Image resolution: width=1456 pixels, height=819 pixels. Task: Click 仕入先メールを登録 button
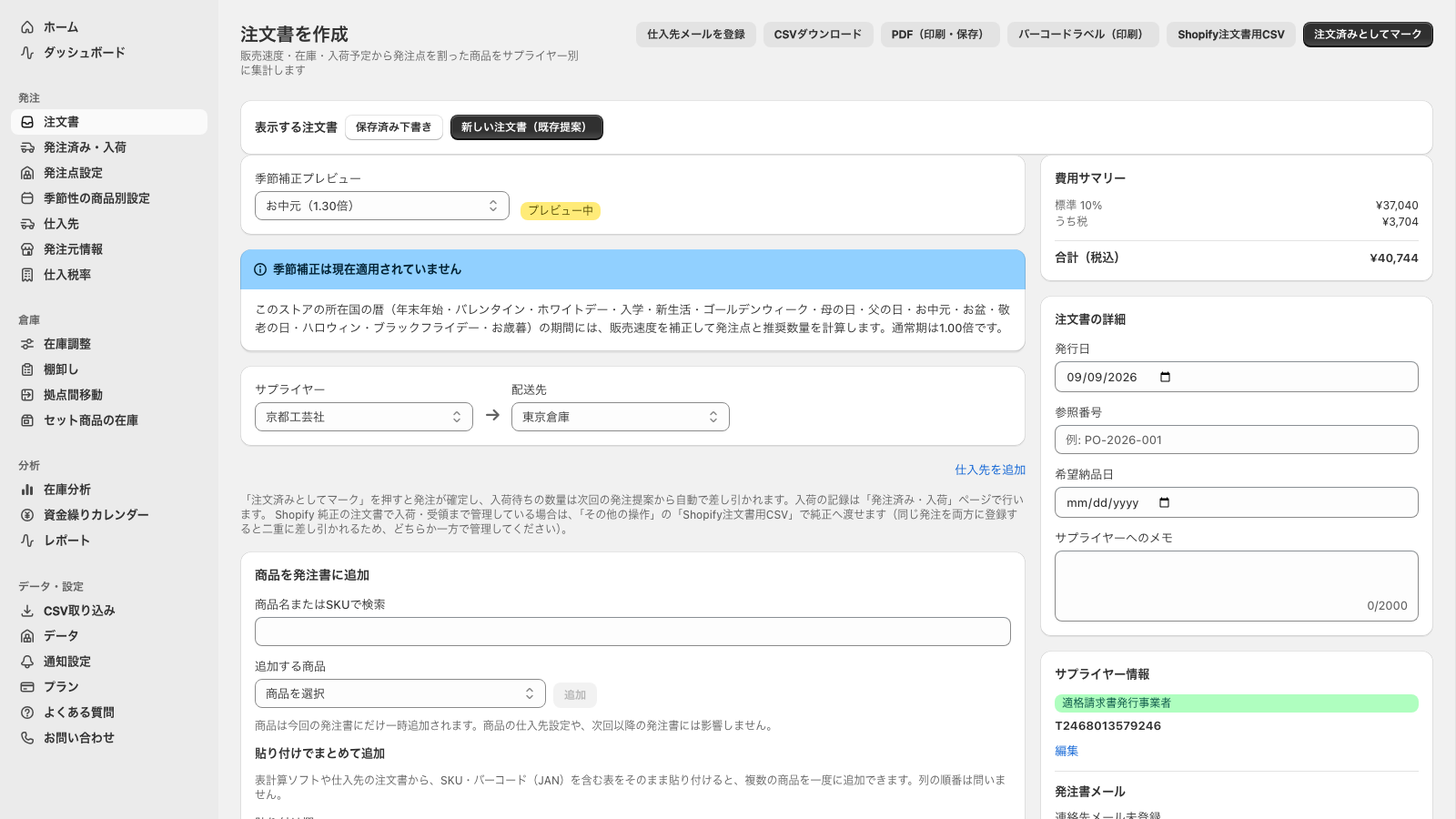[x=696, y=35]
